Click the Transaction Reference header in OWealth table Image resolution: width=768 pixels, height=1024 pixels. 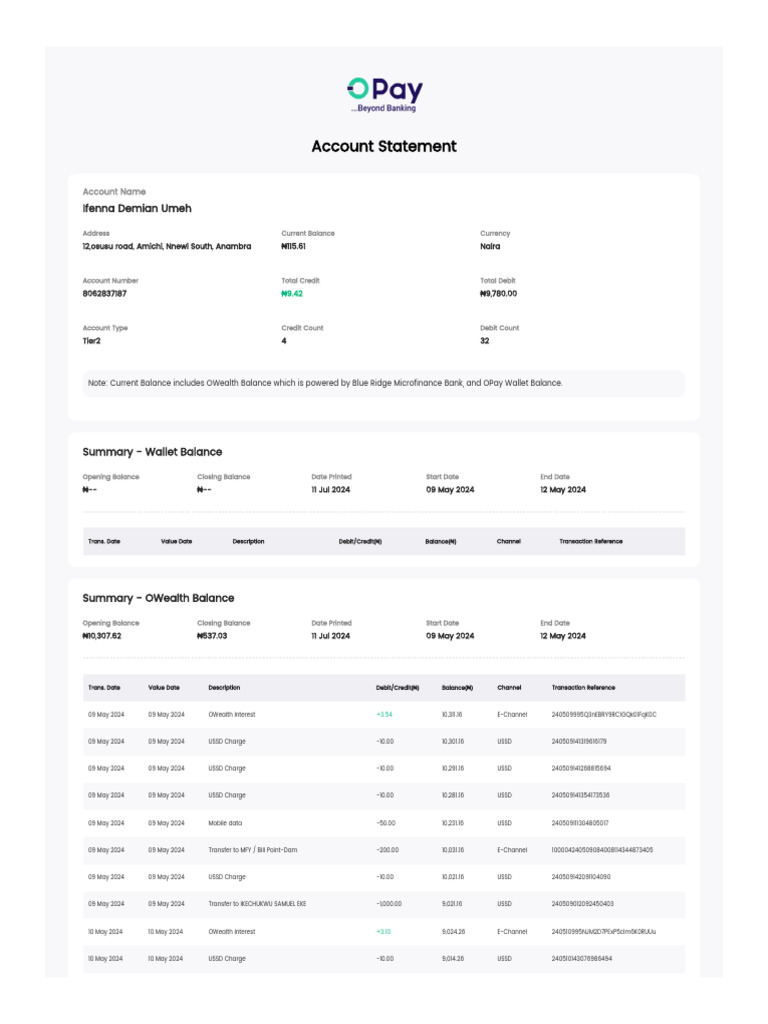[x=584, y=688]
